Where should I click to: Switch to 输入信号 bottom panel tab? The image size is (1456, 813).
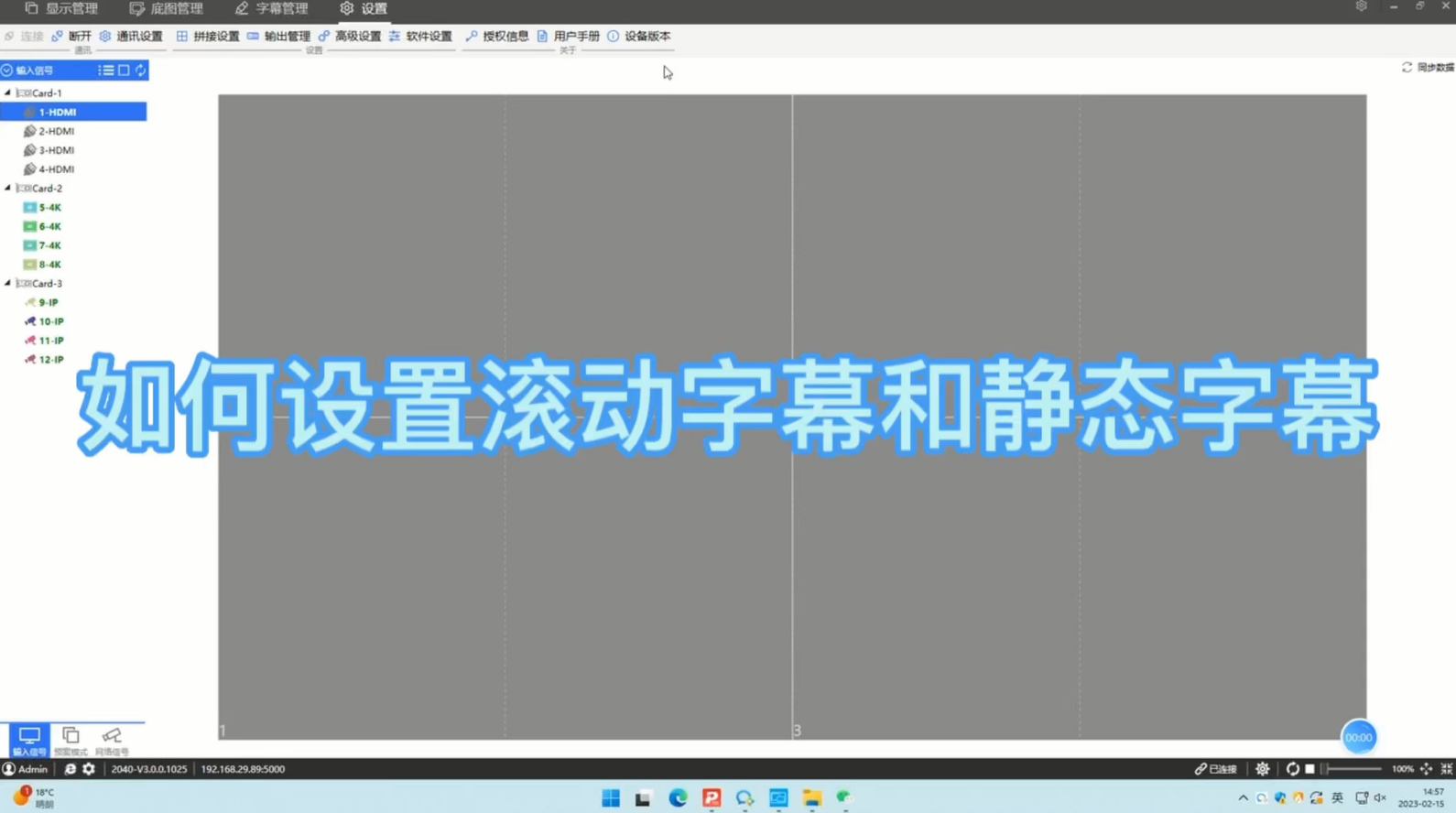point(29,741)
